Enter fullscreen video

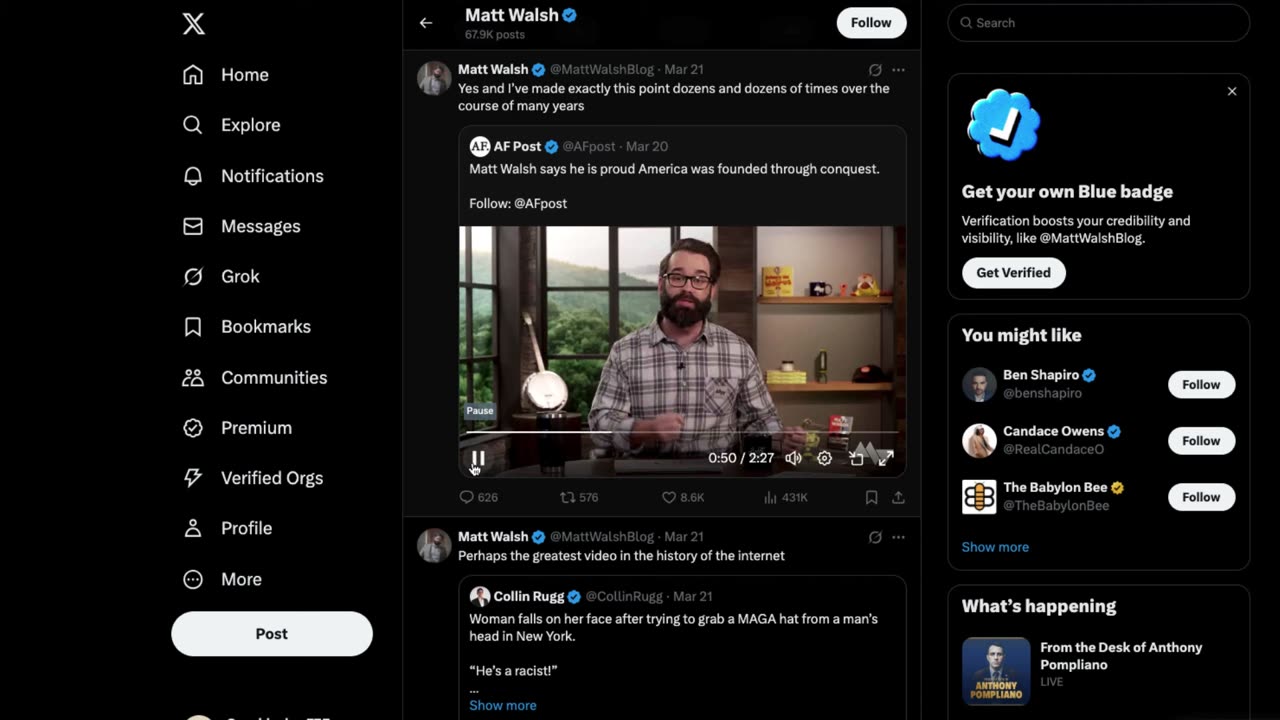pyautogui.click(x=886, y=458)
